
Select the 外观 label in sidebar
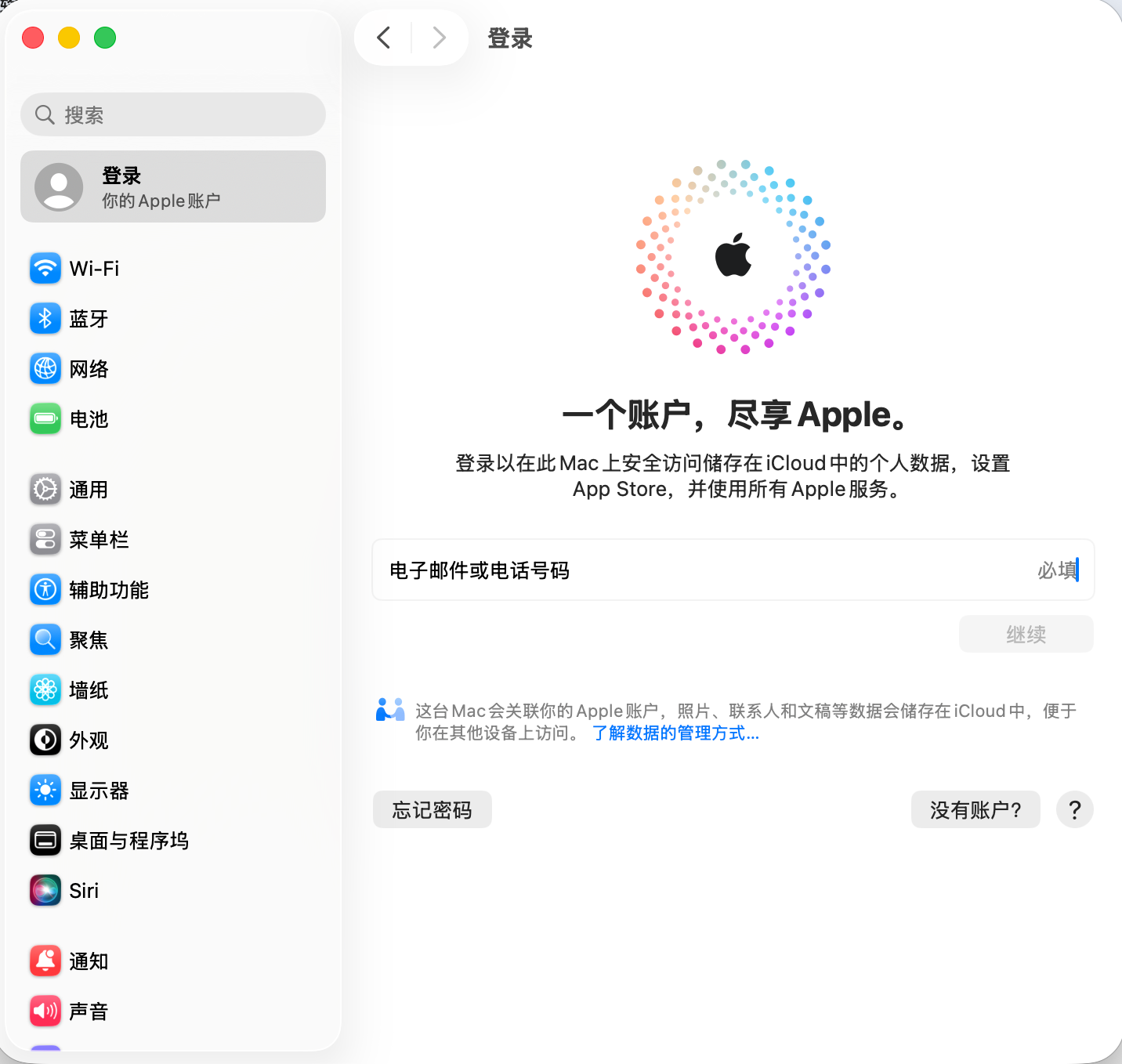[89, 740]
